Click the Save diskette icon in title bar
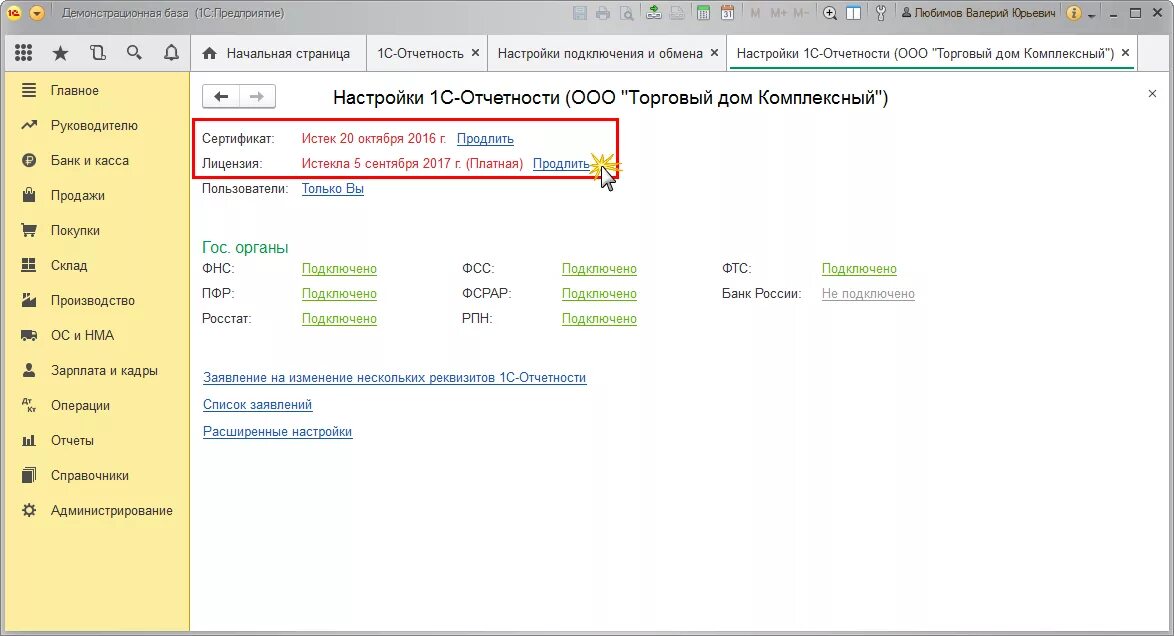The height and width of the screenshot is (636, 1174). point(580,13)
